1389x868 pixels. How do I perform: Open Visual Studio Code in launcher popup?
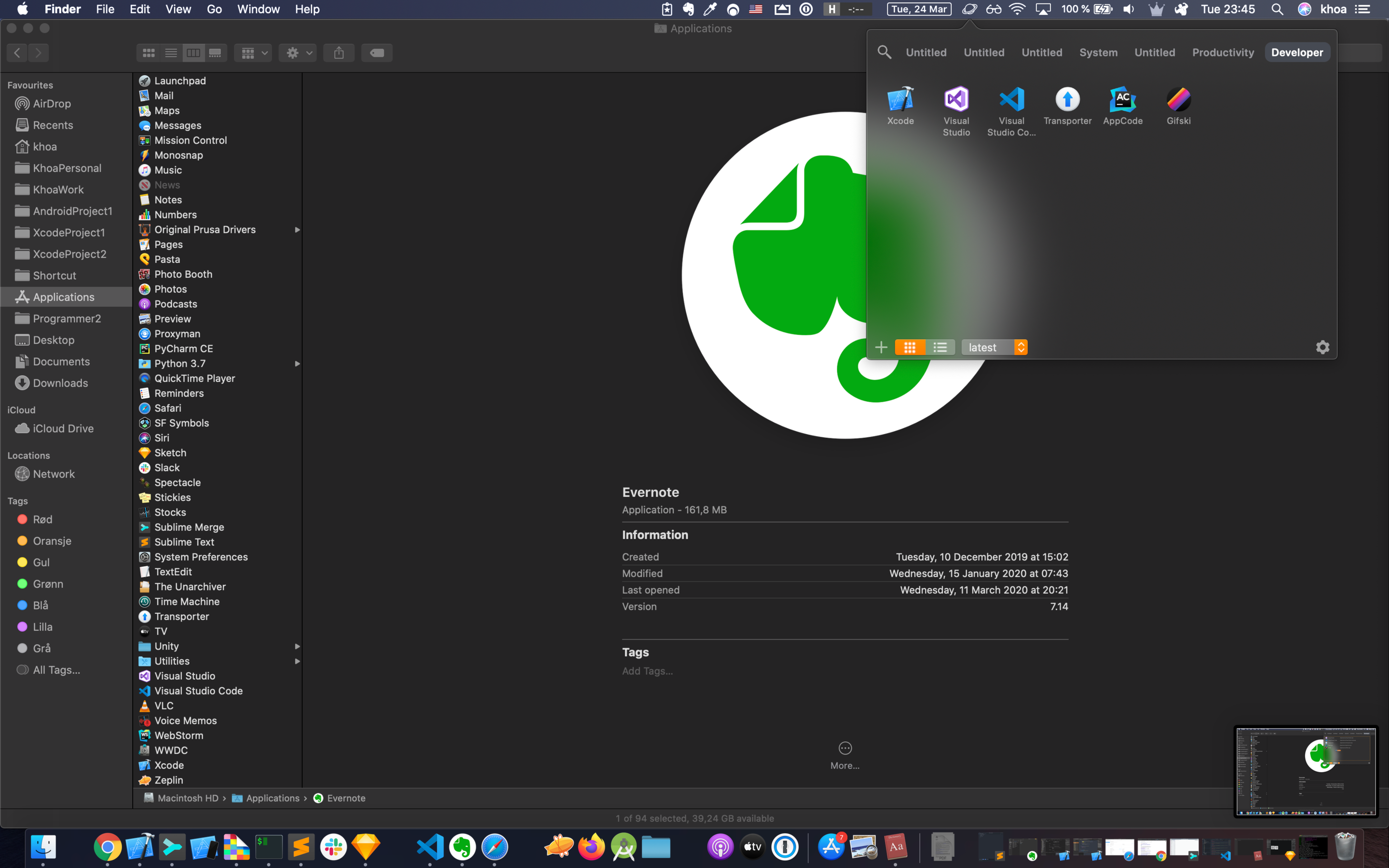tap(1011, 111)
